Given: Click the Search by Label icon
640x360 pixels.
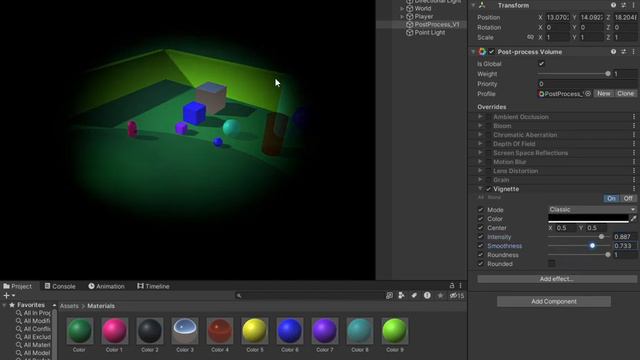Looking at the screenshot, I should [x=414, y=296].
